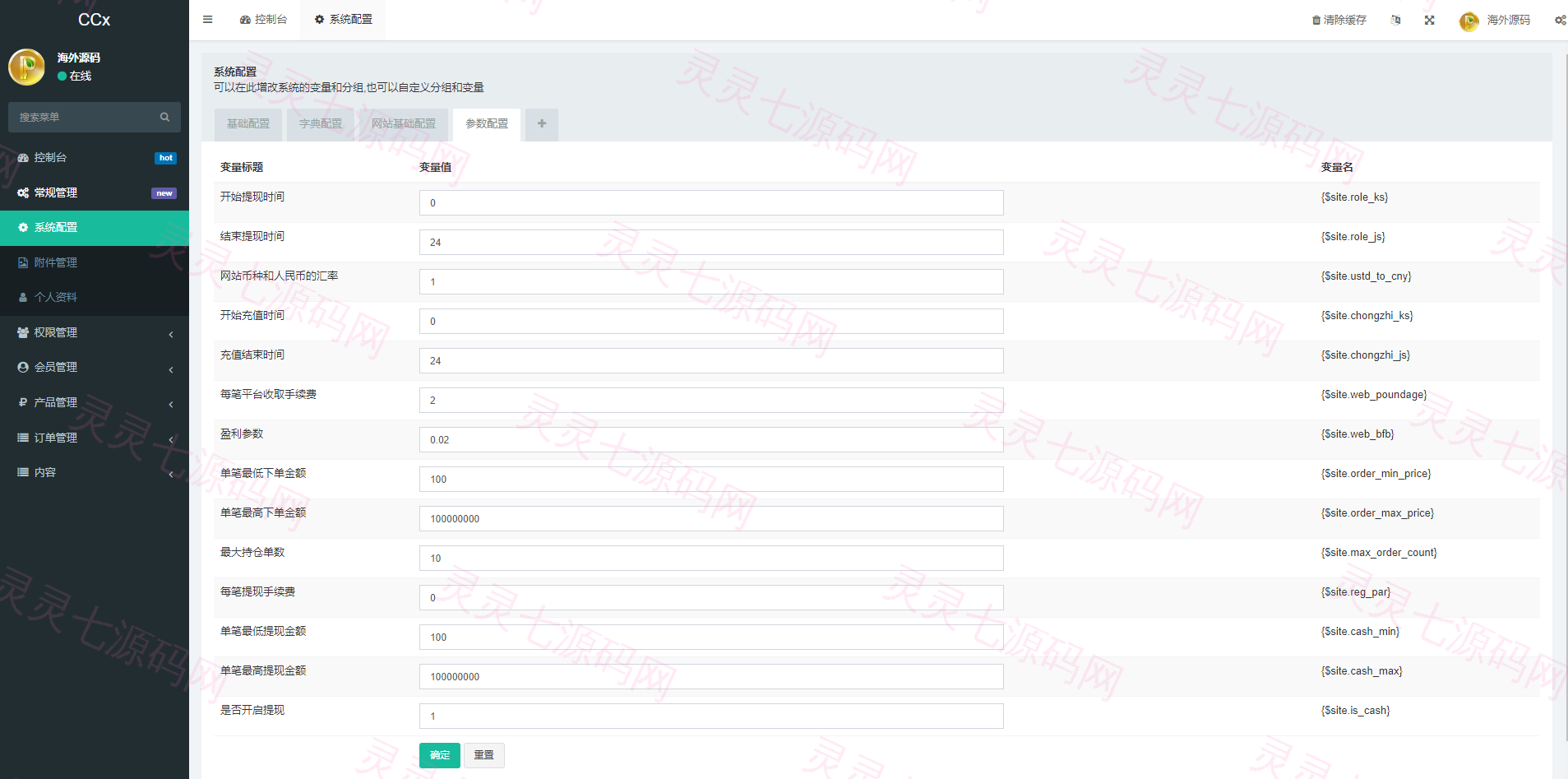Expand the 会员管理 menu
1568x779 pixels.
95,368
